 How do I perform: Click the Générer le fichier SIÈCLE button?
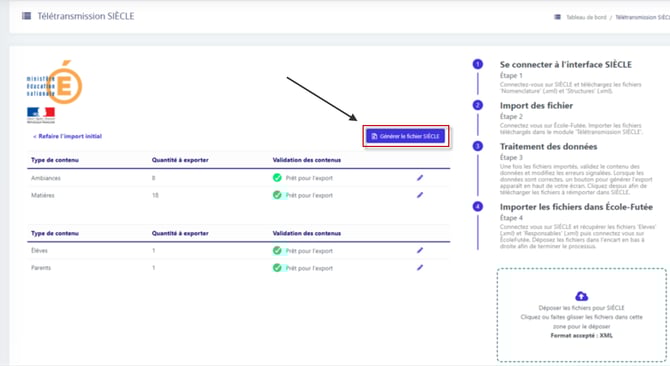(x=405, y=136)
